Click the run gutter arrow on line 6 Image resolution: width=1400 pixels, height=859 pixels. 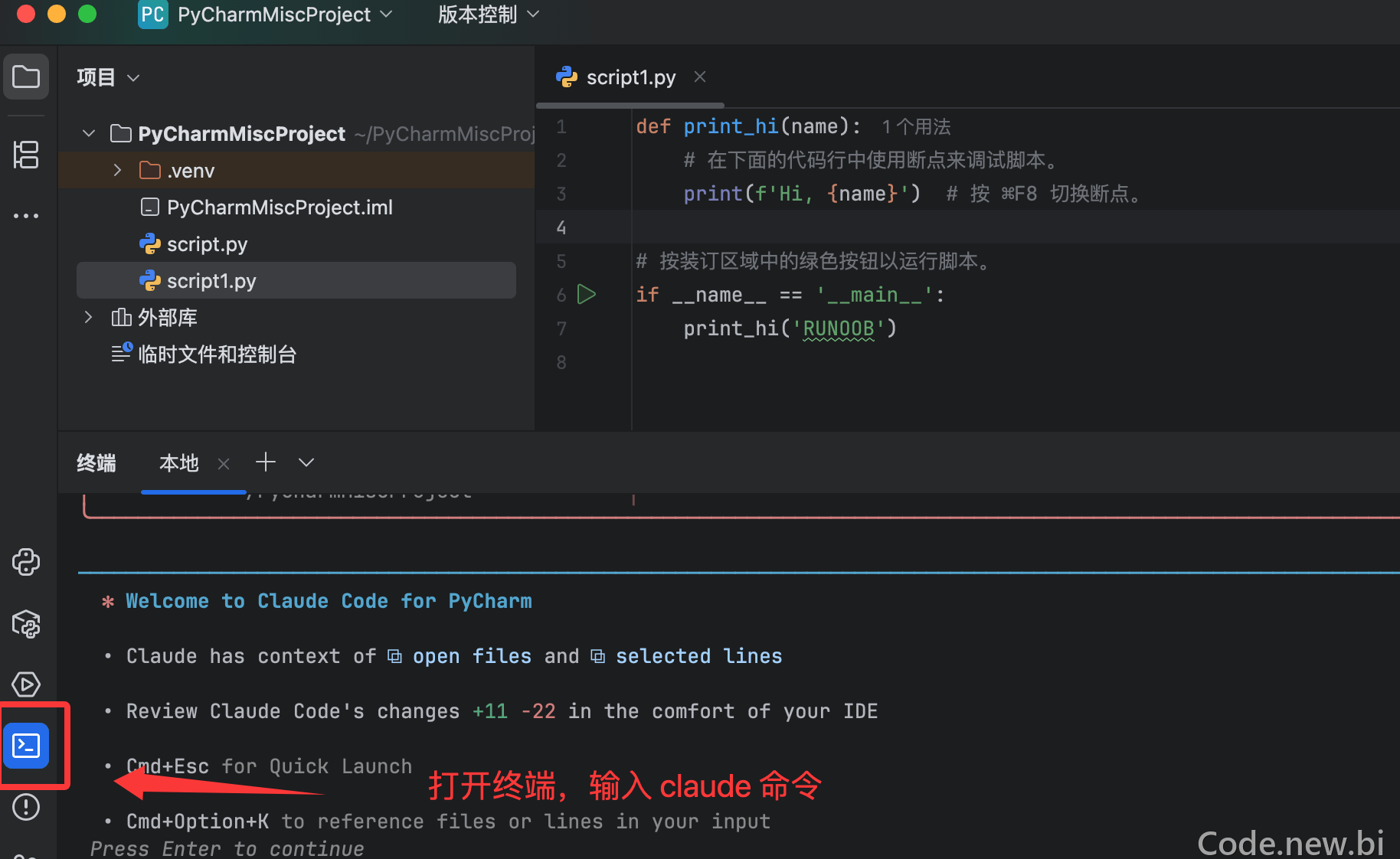pyautogui.click(x=587, y=294)
